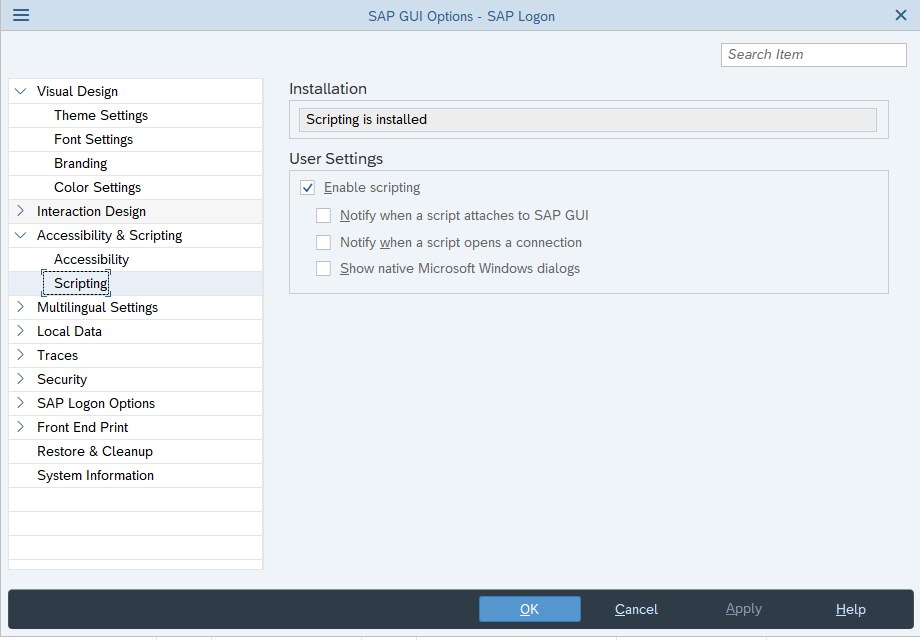The width and height of the screenshot is (920, 640).
Task: Click the Help button
Action: (849, 608)
